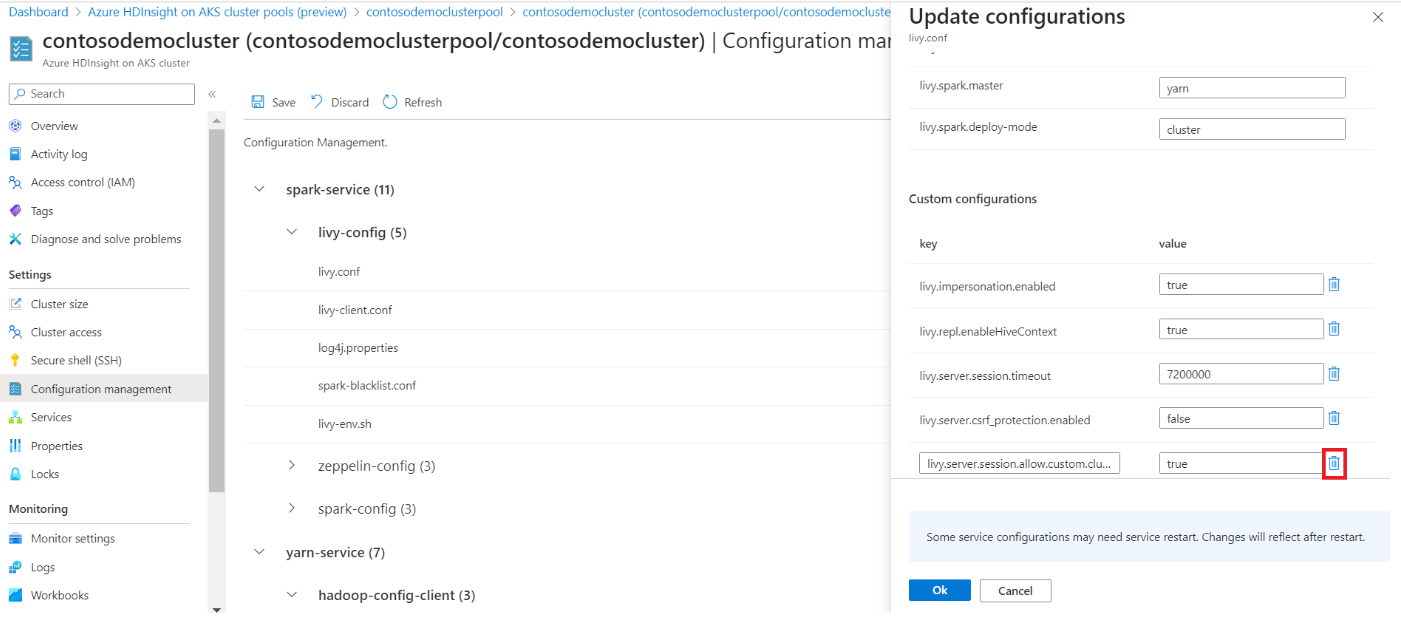Collapse the left navigation menu
Image resolution: width=1401 pixels, height=621 pixels.
(212, 94)
